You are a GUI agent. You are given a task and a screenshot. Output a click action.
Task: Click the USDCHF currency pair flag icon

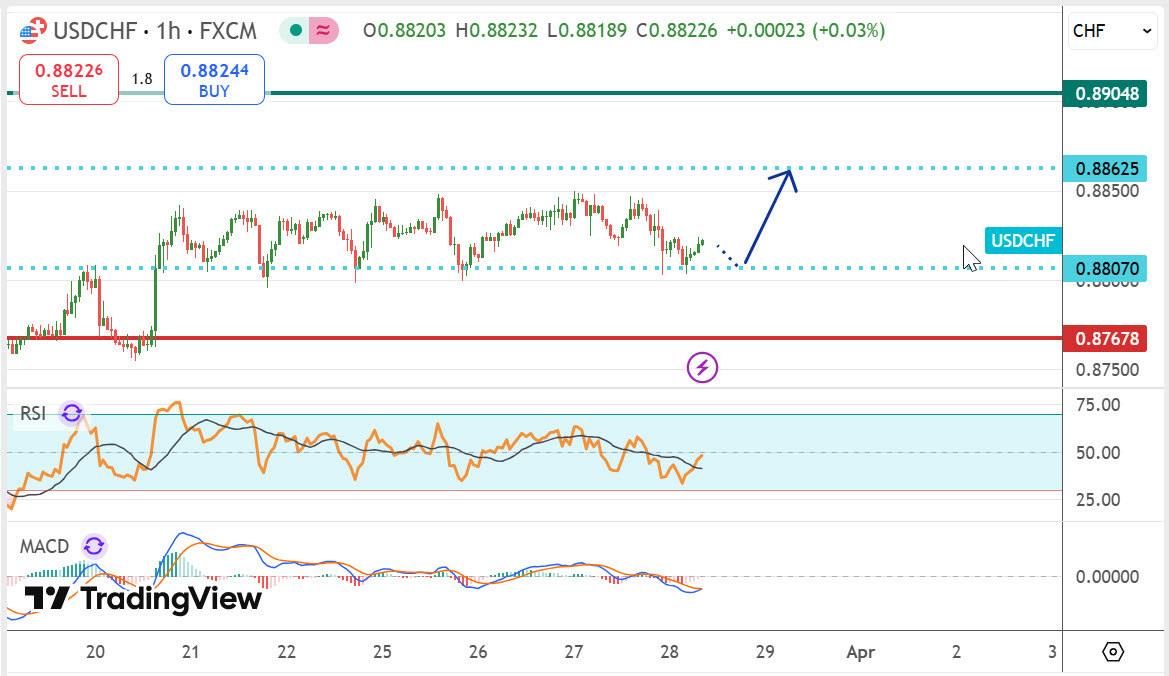coord(32,31)
